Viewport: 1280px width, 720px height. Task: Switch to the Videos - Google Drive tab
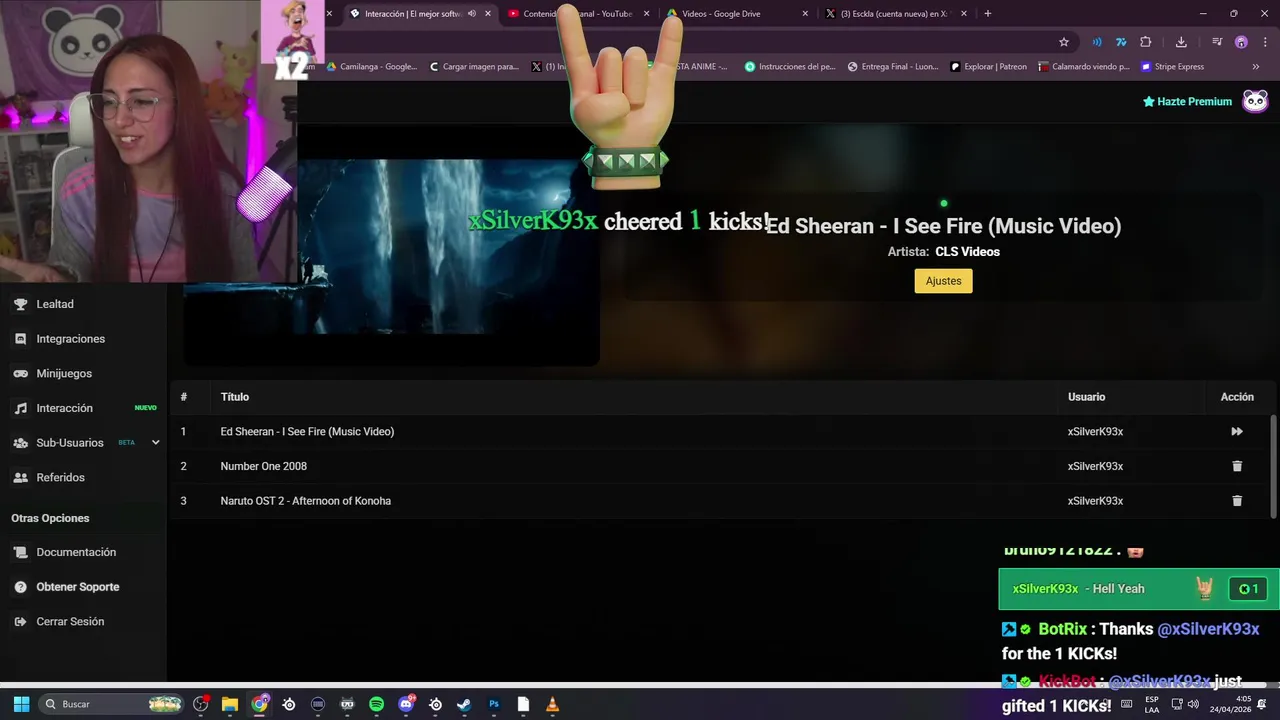coord(735,14)
